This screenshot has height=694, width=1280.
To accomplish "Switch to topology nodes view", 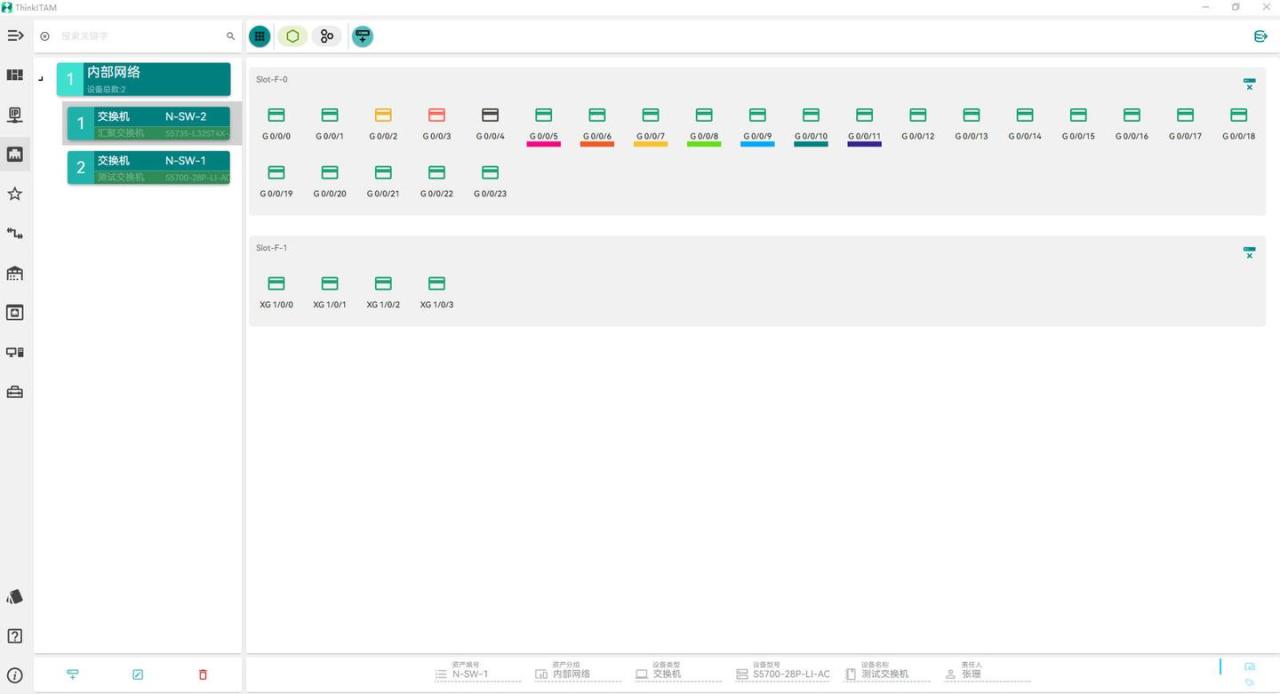I will [x=326, y=36].
